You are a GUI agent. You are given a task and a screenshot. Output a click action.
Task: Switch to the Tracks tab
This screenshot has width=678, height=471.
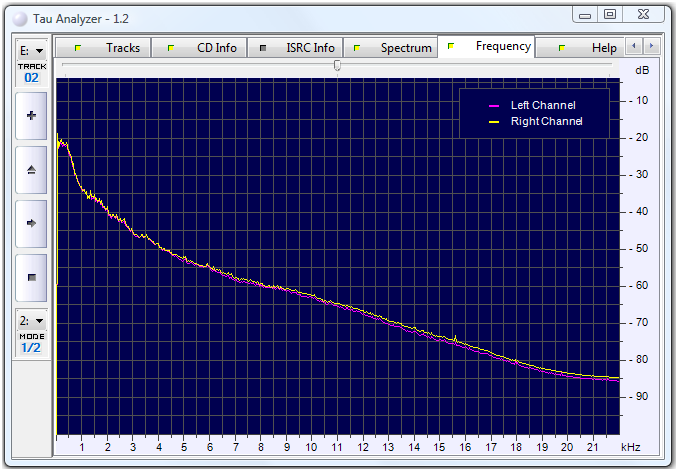point(110,48)
